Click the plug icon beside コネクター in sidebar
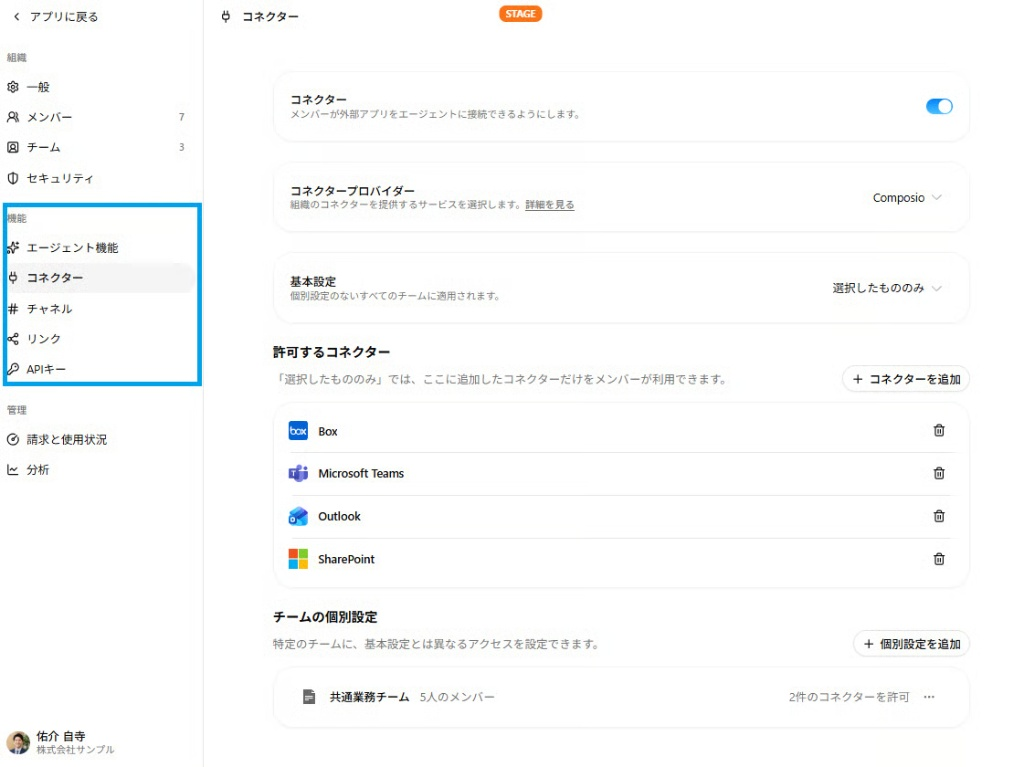This screenshot has height=767, width=1024. click(x=12, y=278)
